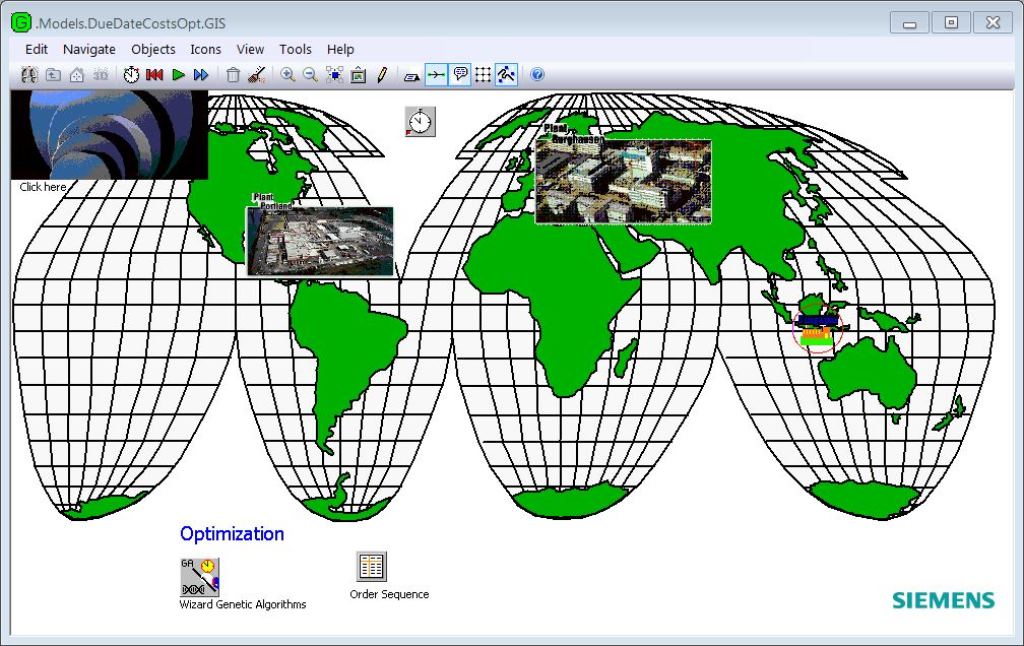Select the Zoom Out magnifier icon
1024x646 pixels.
pos(310,74)
